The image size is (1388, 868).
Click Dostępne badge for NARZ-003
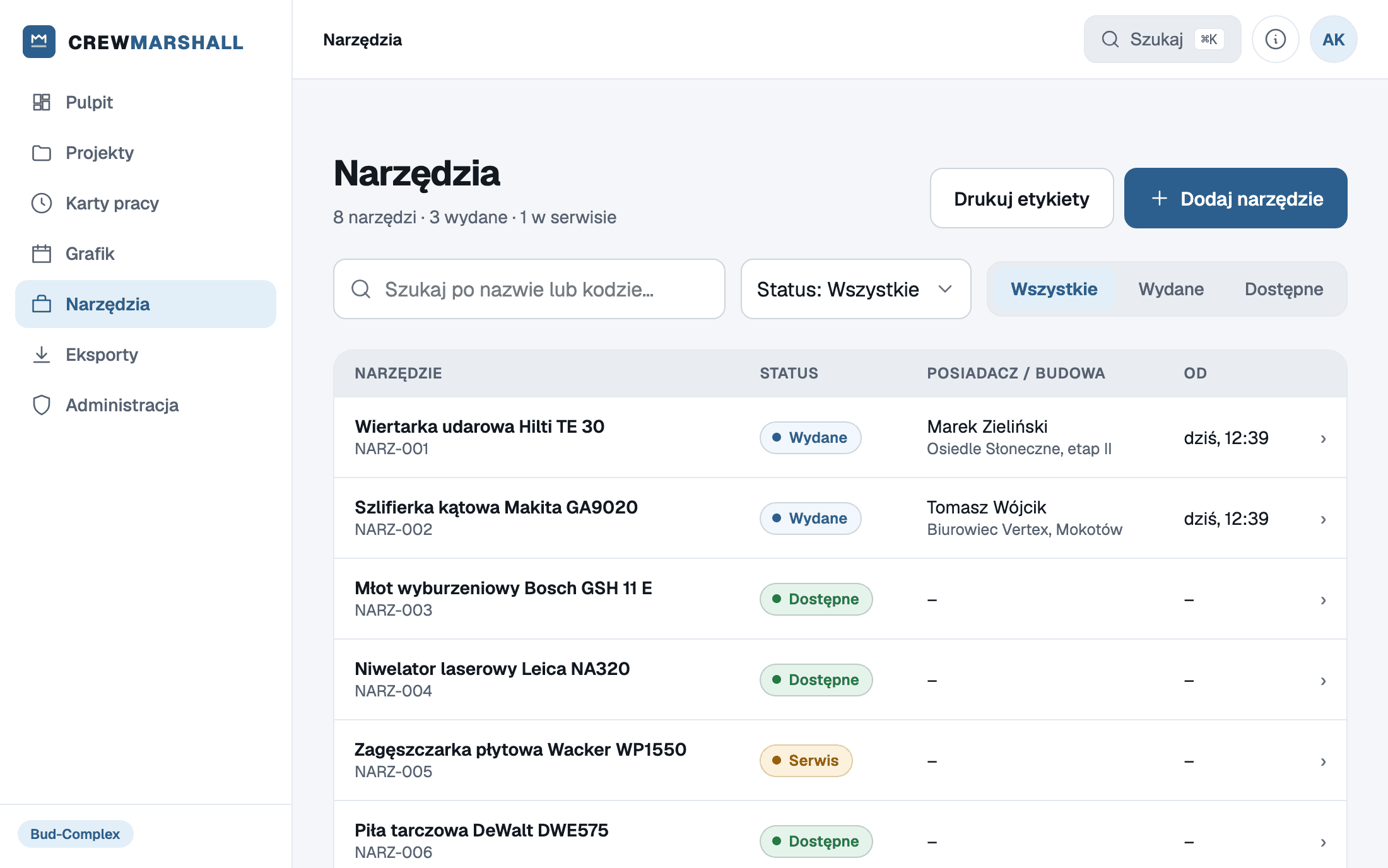pos(816,599)
